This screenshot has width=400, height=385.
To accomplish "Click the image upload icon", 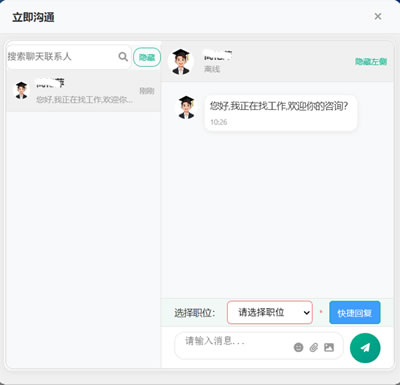I will (x=329, y=347).
